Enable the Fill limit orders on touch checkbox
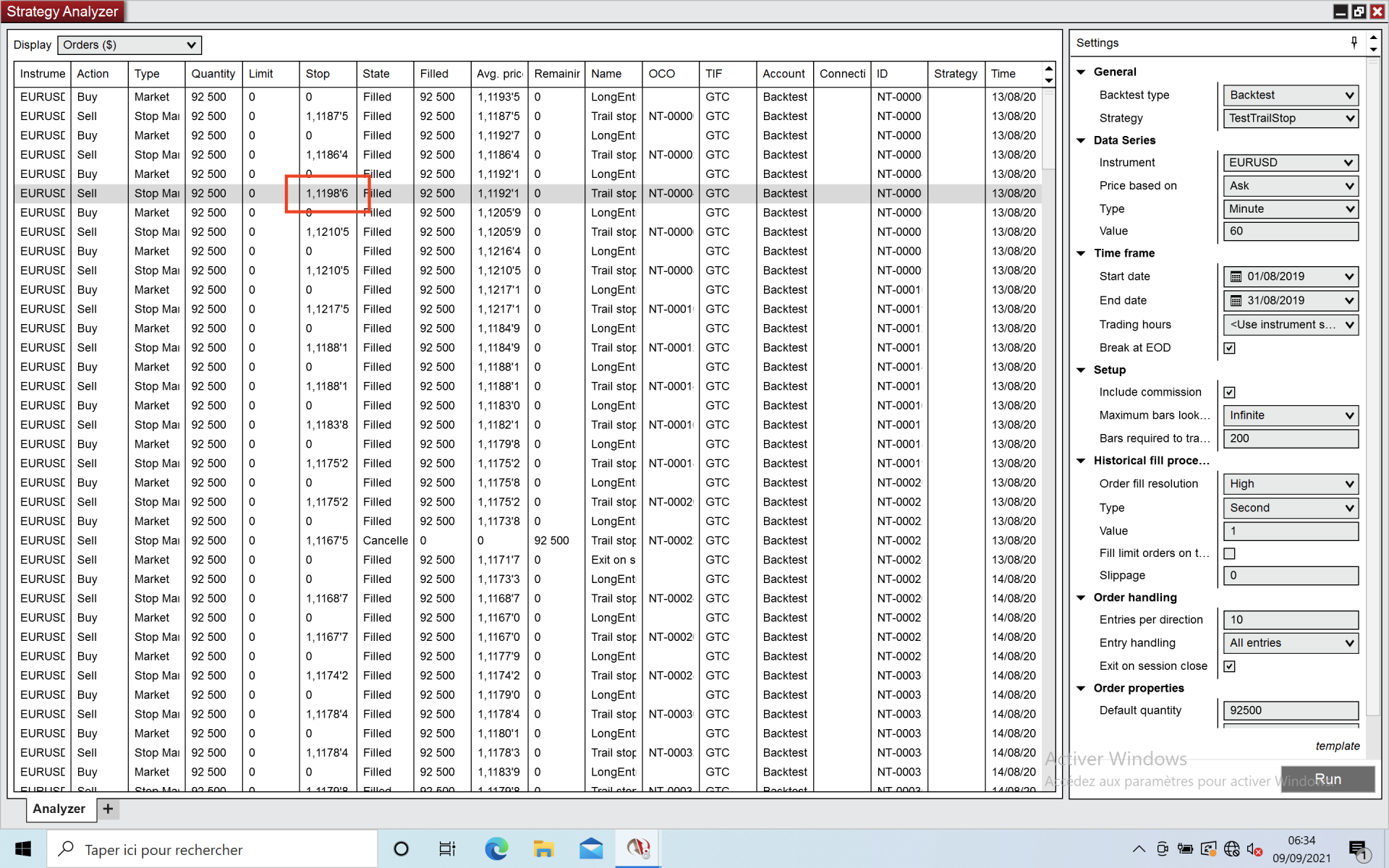 point(1229,553)
